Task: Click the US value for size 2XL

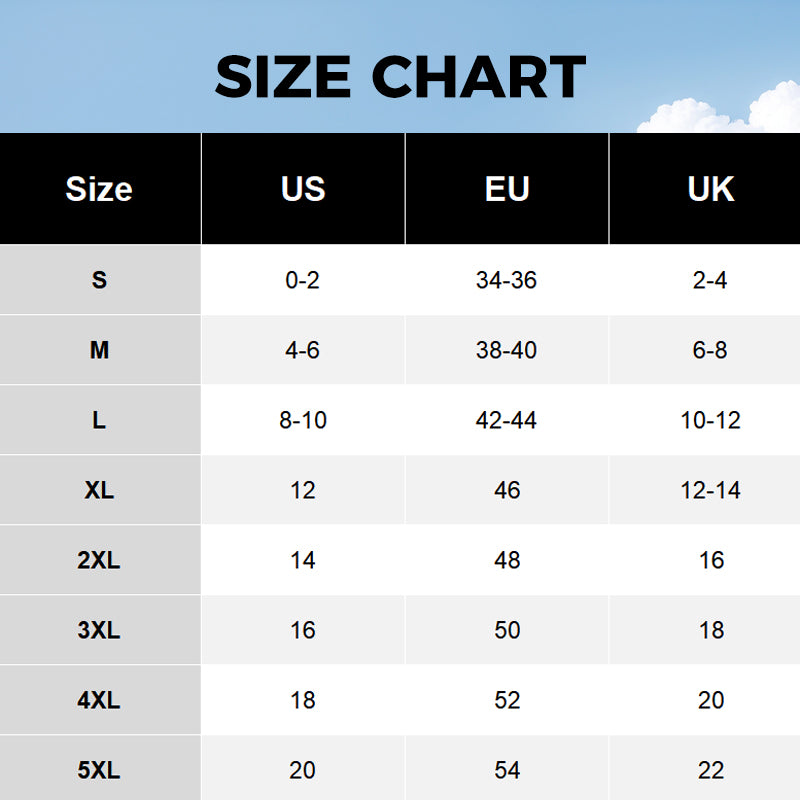Action: point(303,560)
